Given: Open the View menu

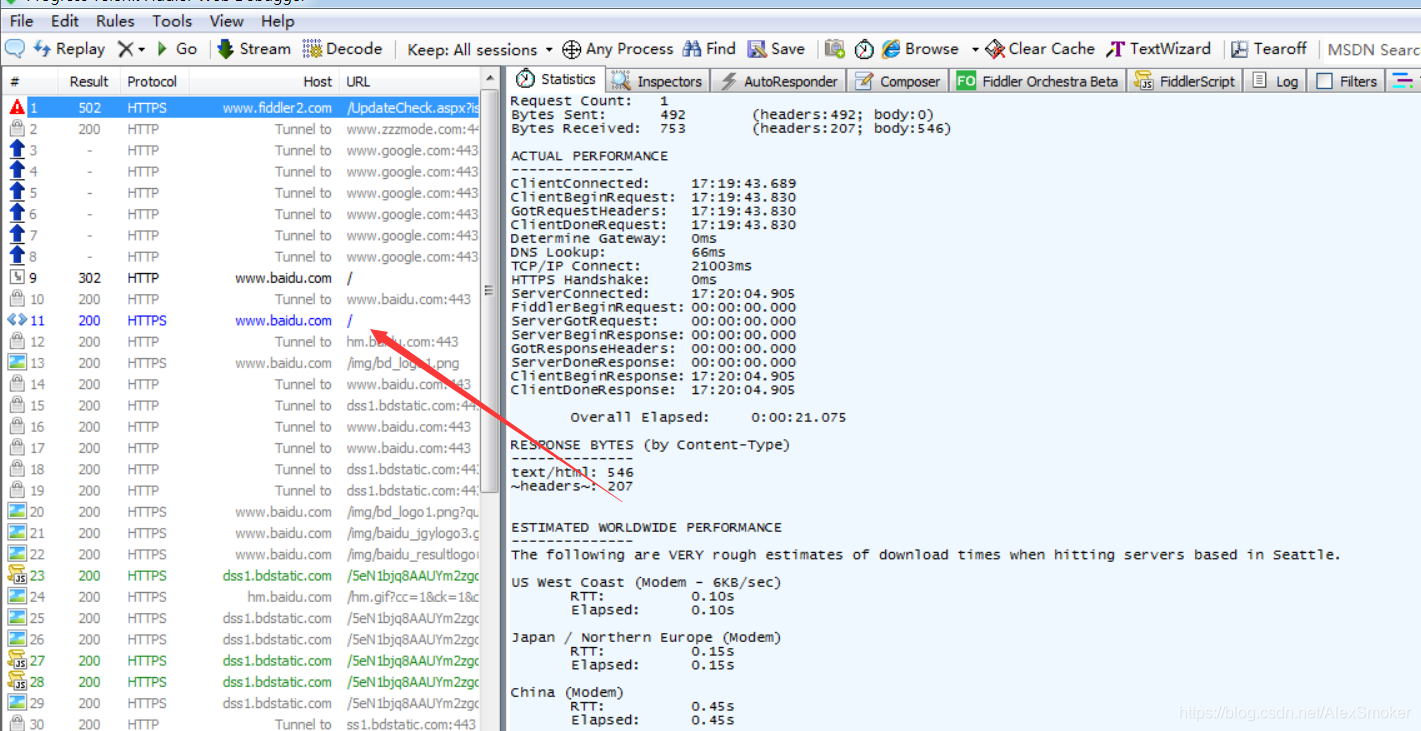Looking at the screenshot, I should click(227, 21).
